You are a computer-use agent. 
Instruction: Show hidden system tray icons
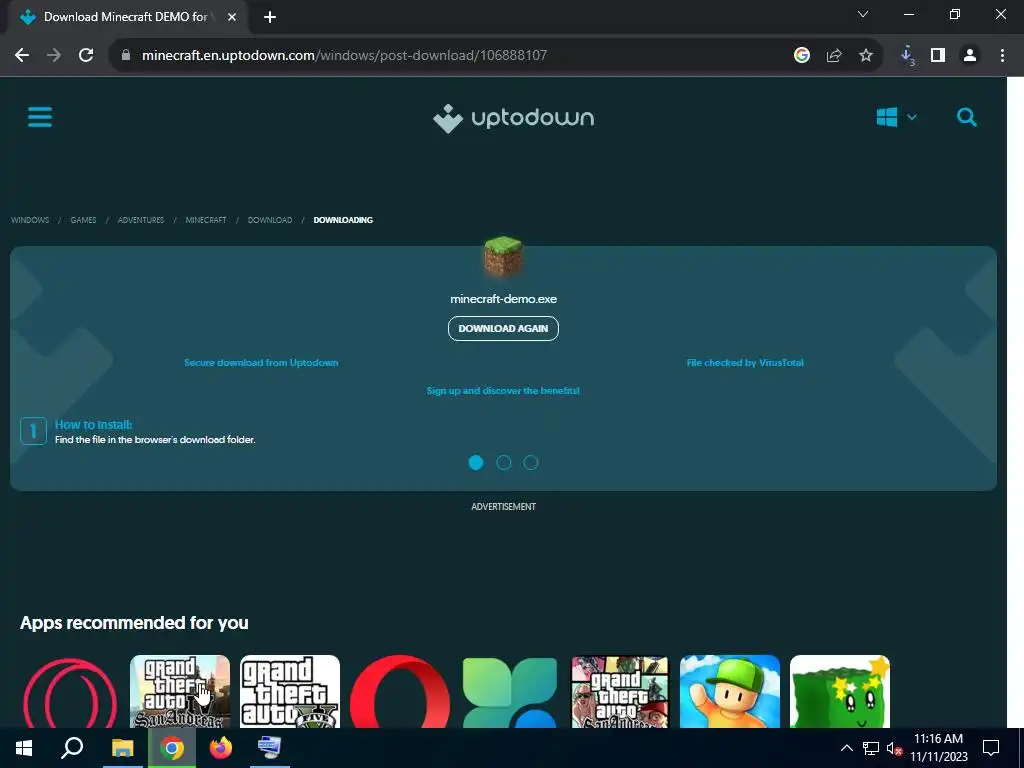[846, 748]
